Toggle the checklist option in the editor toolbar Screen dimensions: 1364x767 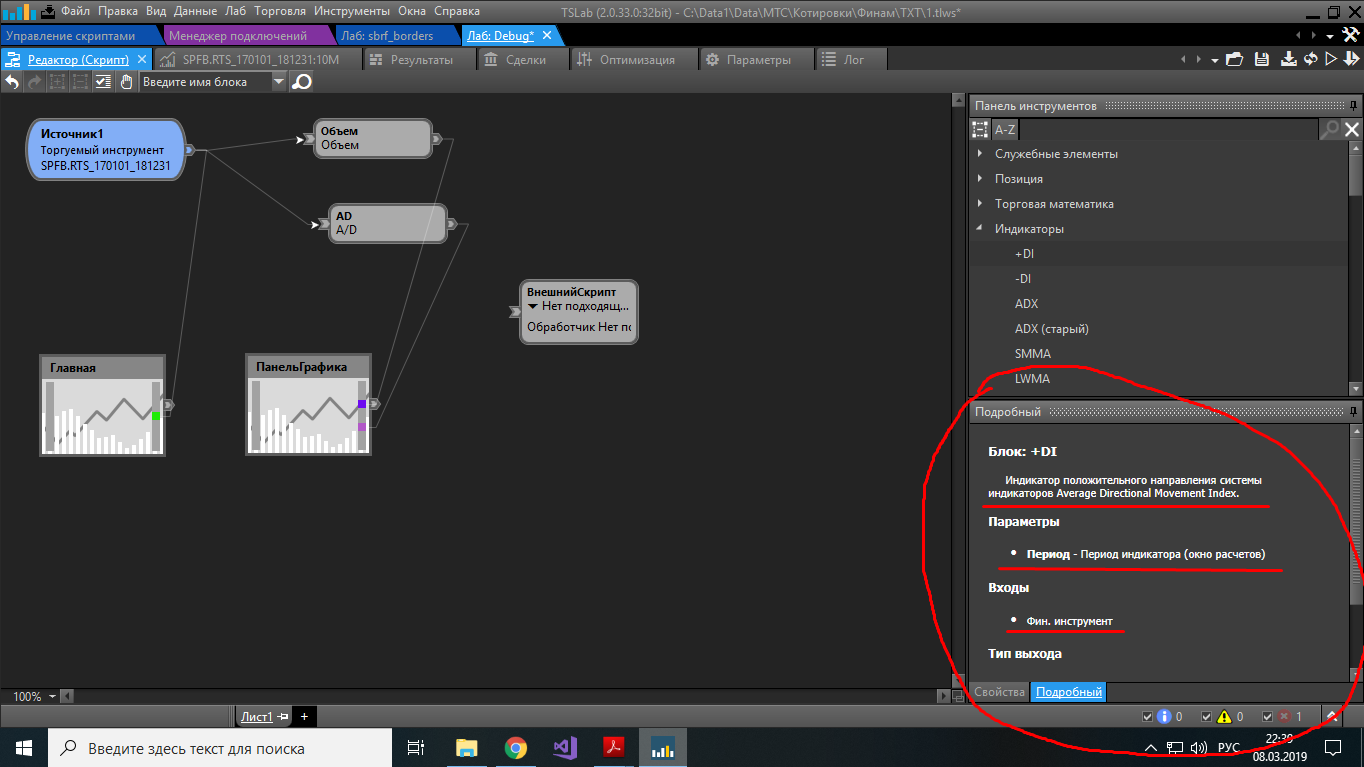(x=103, y=82)
